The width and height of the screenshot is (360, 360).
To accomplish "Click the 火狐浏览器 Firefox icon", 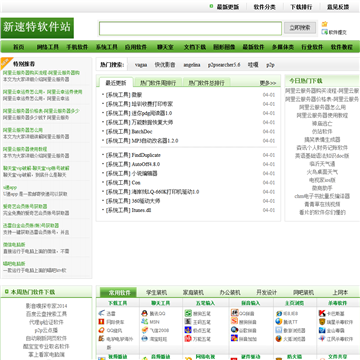I will (279, 339).
